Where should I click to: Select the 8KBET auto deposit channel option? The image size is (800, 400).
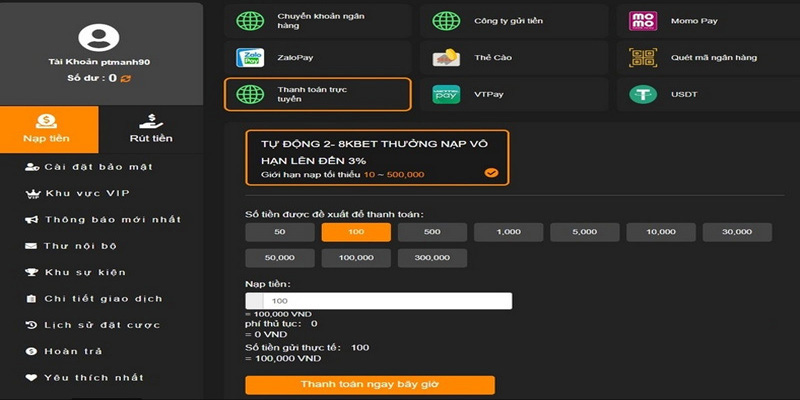pyautogui.click(x=376, y=158)
